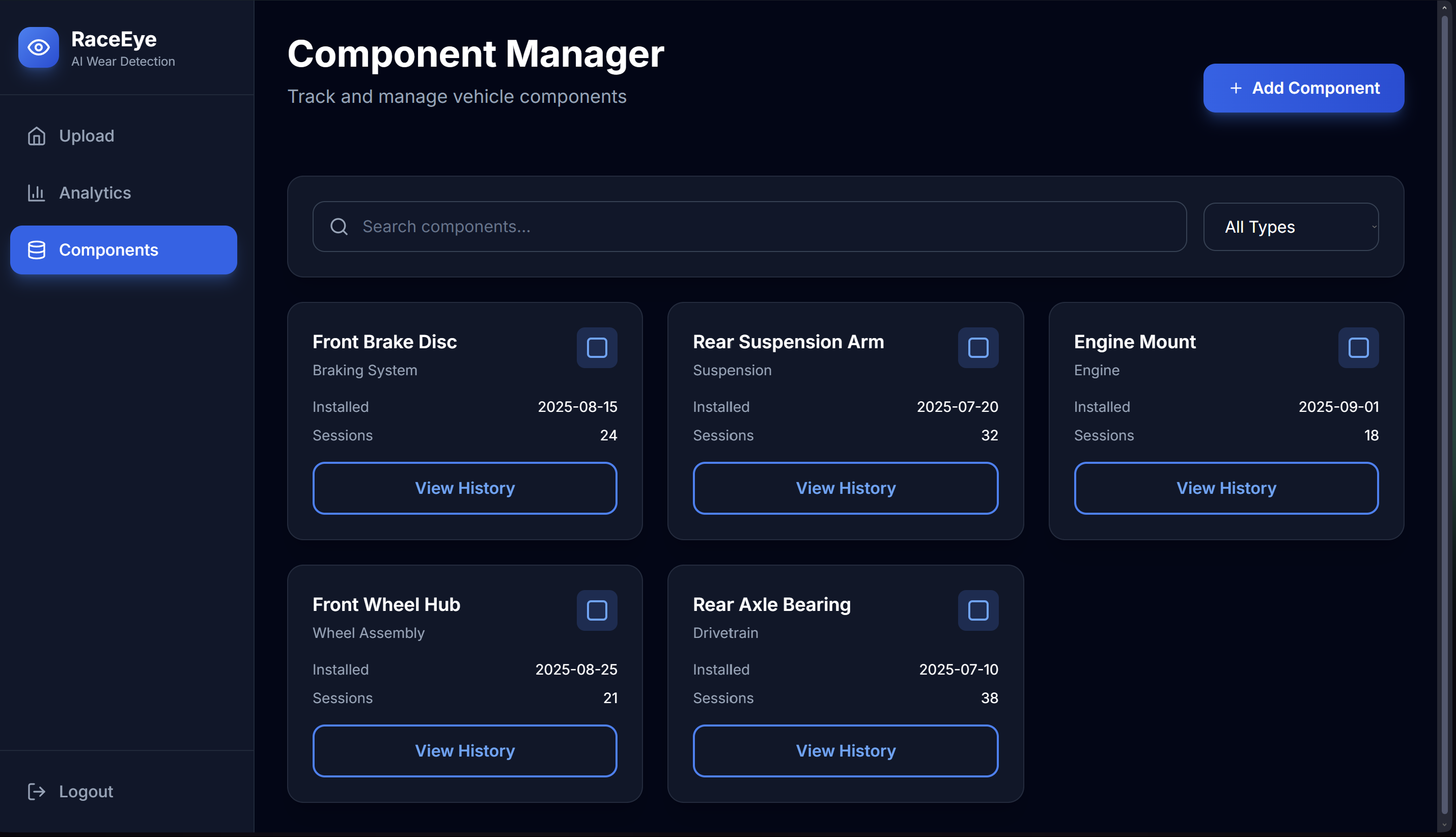The image size is (1456, 837).
Task: Click the magnifier icon in search box
Action: (339, 227)
